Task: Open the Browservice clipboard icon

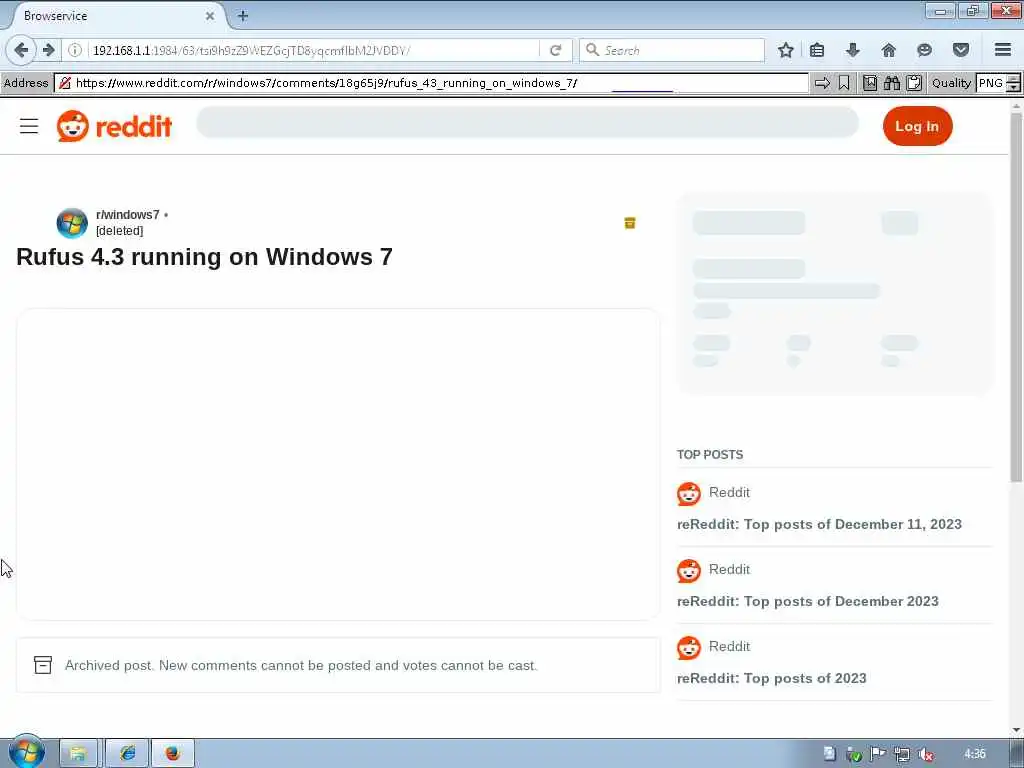Action: pos(914,83)
